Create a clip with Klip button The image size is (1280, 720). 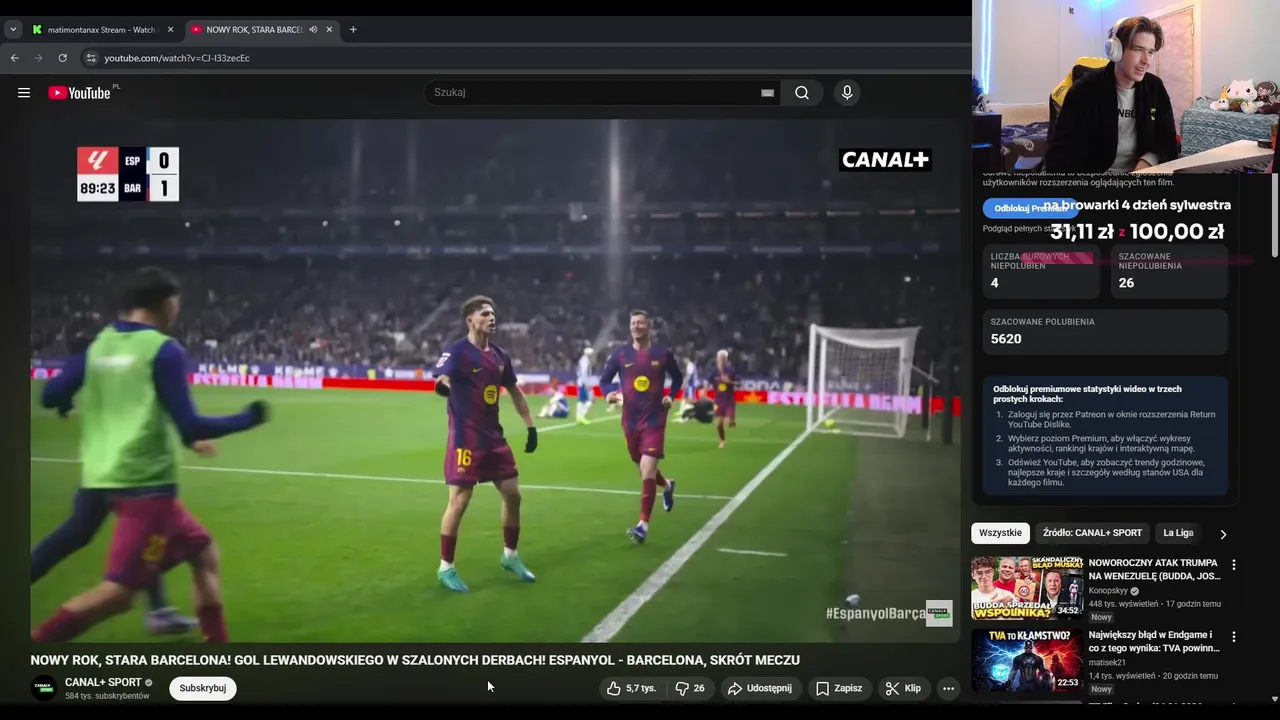tap(903, 688)
